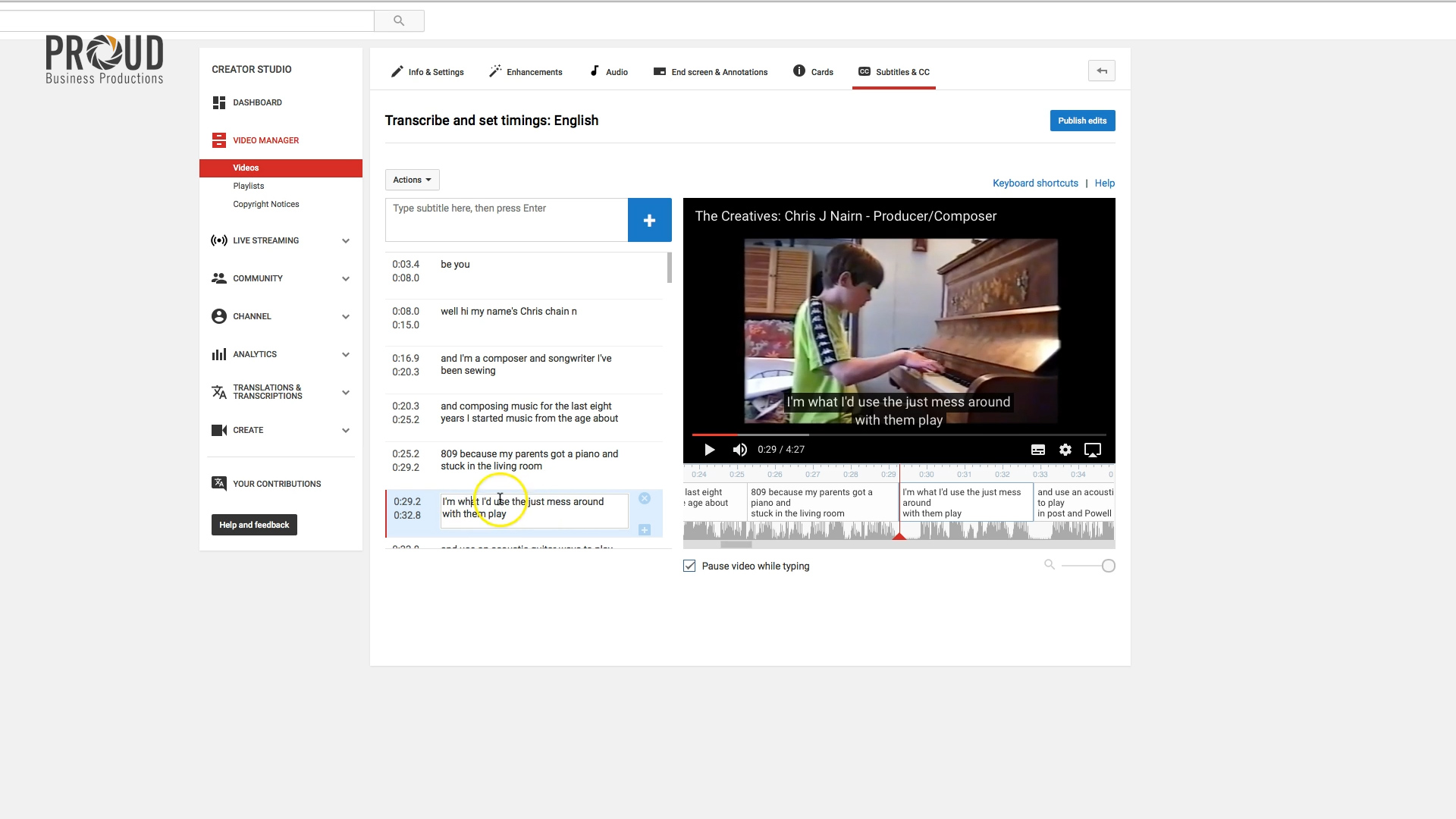This screenshot has width=1456, height=819.
Task: Click the Community people icon
Action: (219, 278)
